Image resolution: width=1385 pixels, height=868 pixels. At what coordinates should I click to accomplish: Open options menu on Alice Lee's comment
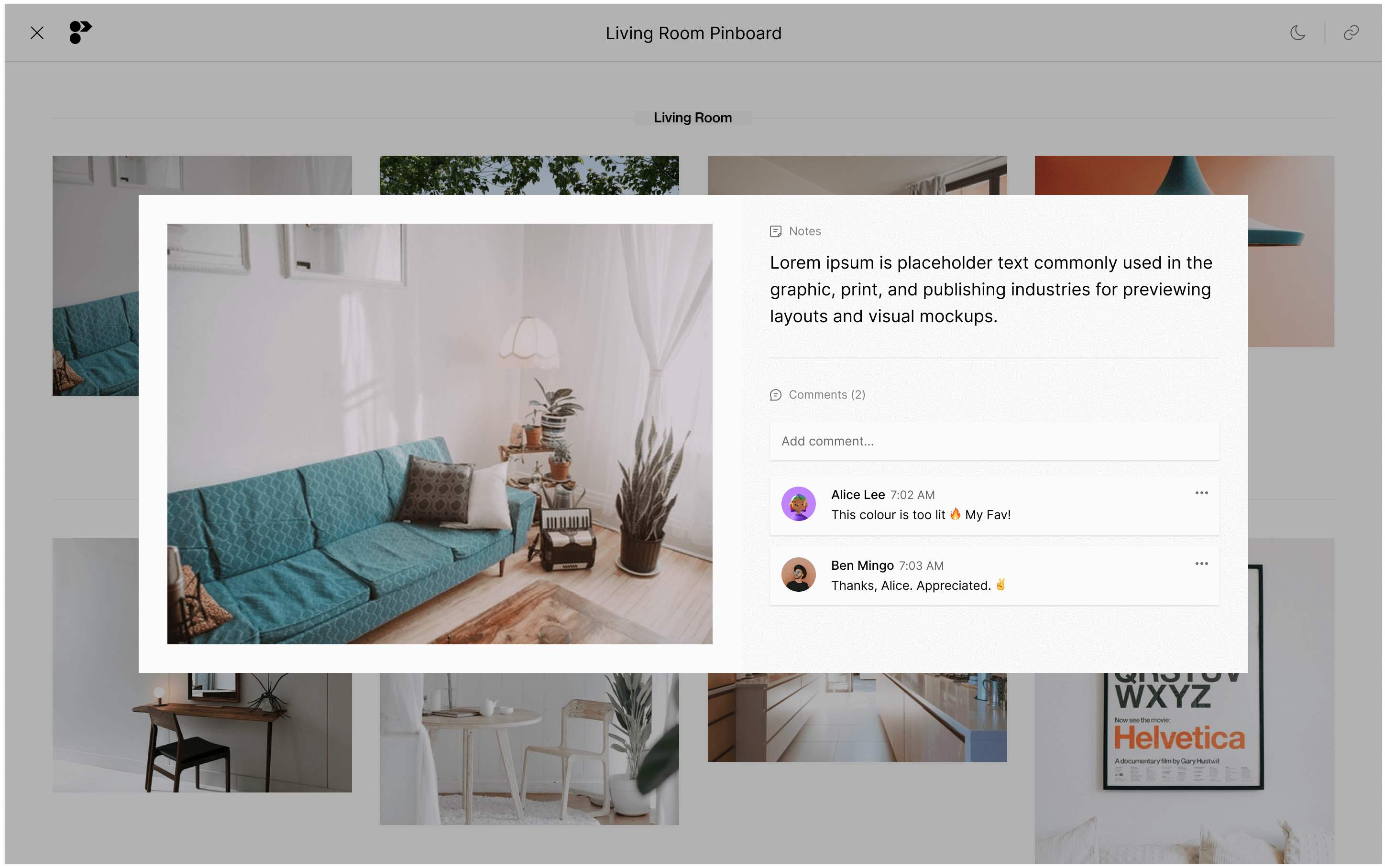pos(1201,493)
